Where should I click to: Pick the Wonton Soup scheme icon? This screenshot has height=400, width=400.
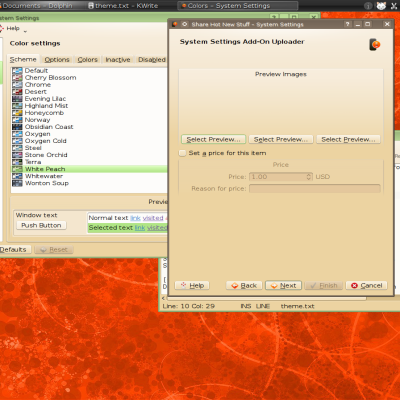point(17,183)
